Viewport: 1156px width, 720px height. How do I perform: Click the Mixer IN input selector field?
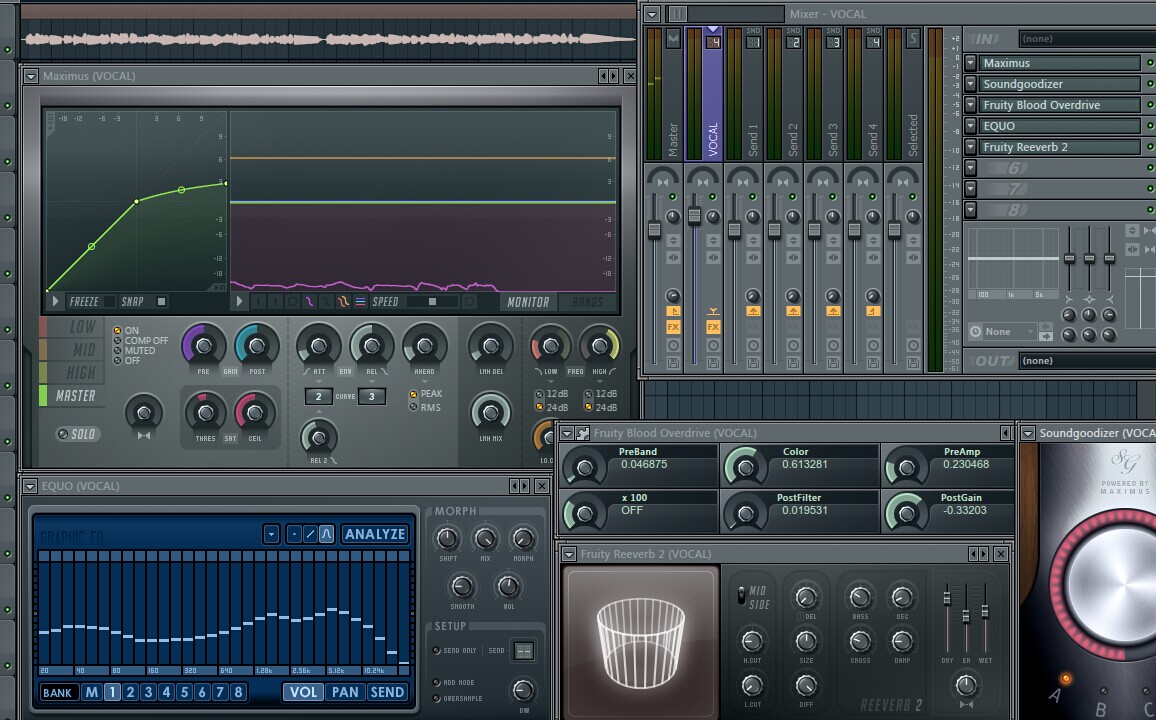pos(1087,38)
